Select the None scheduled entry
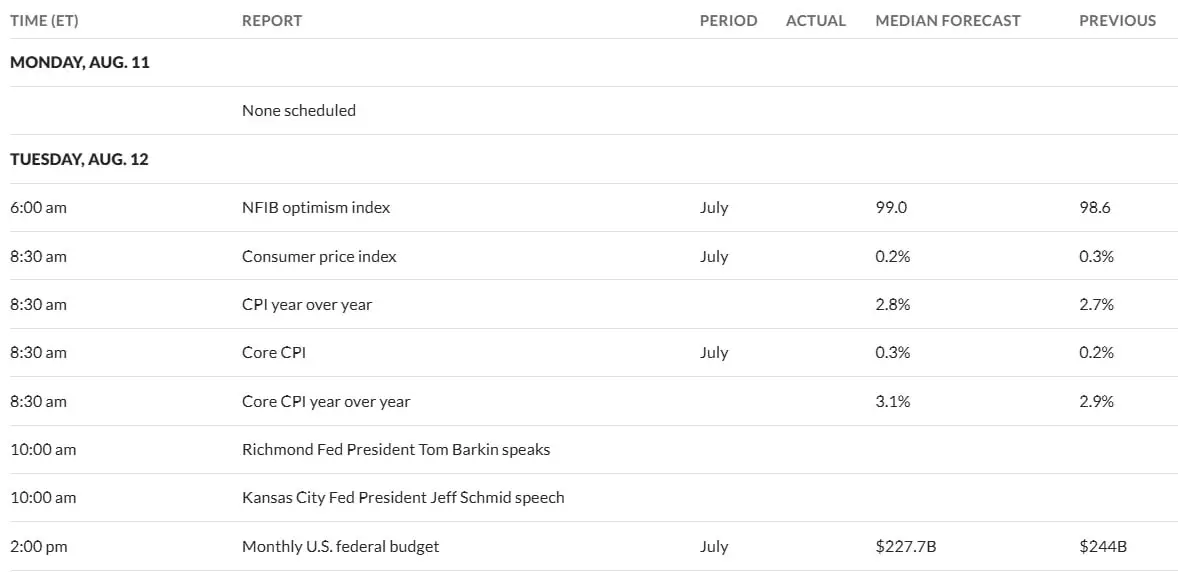 pyautogui.click(x=299, y=110)
